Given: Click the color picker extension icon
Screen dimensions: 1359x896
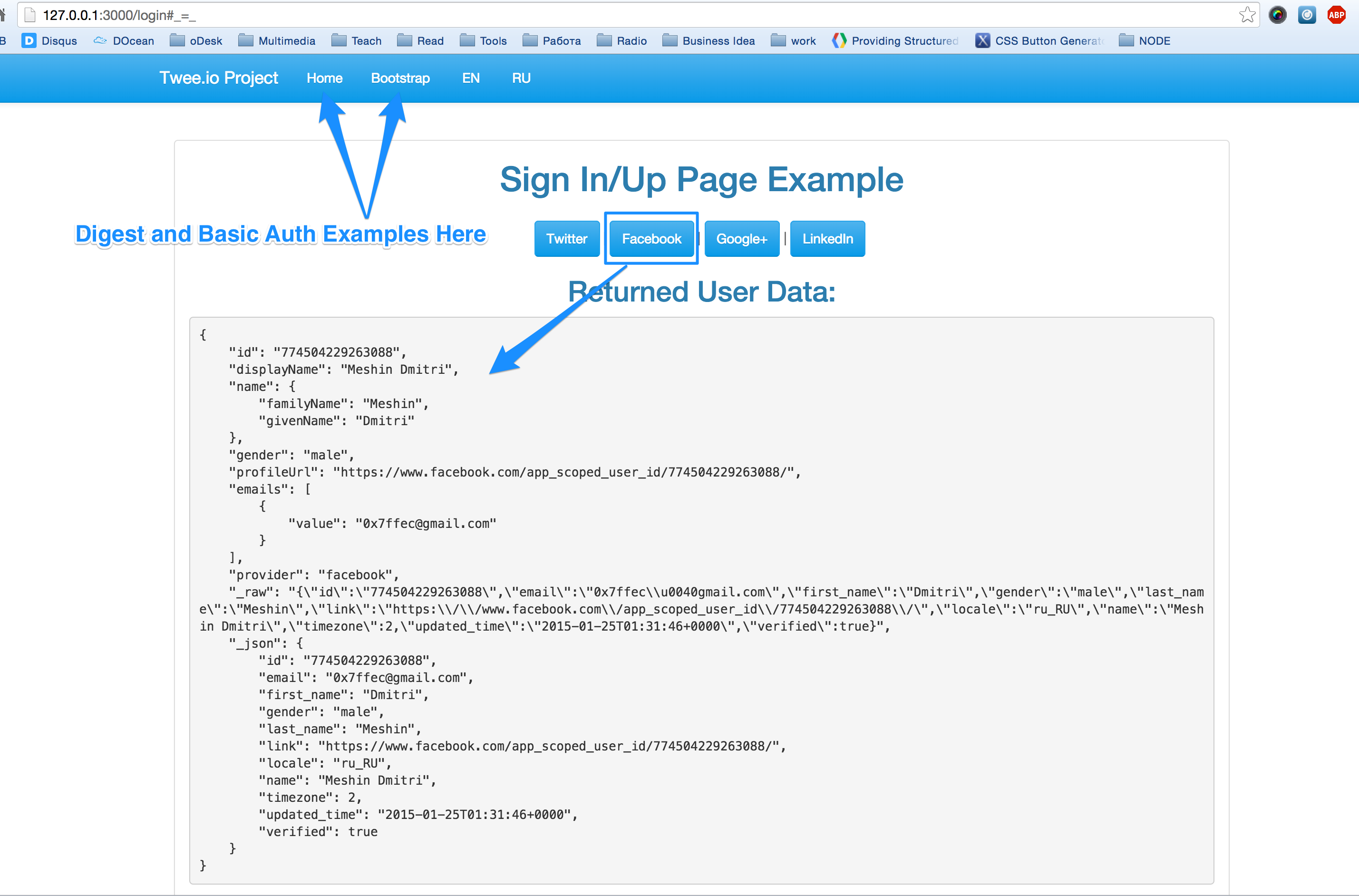Looking at the screenshot, I should tap(1277, 15).
